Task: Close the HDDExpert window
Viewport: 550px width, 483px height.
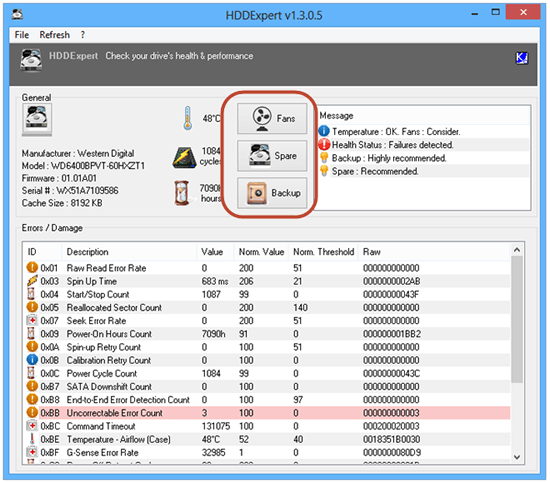Action: (x=523, y=12)
